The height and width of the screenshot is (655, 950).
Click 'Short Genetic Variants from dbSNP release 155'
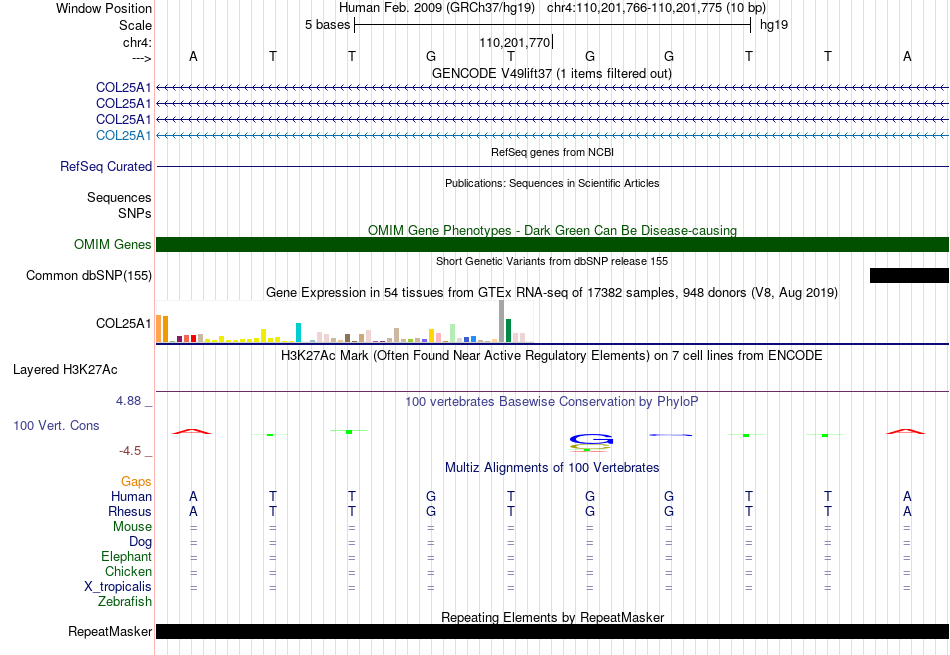tap(552, 261)
